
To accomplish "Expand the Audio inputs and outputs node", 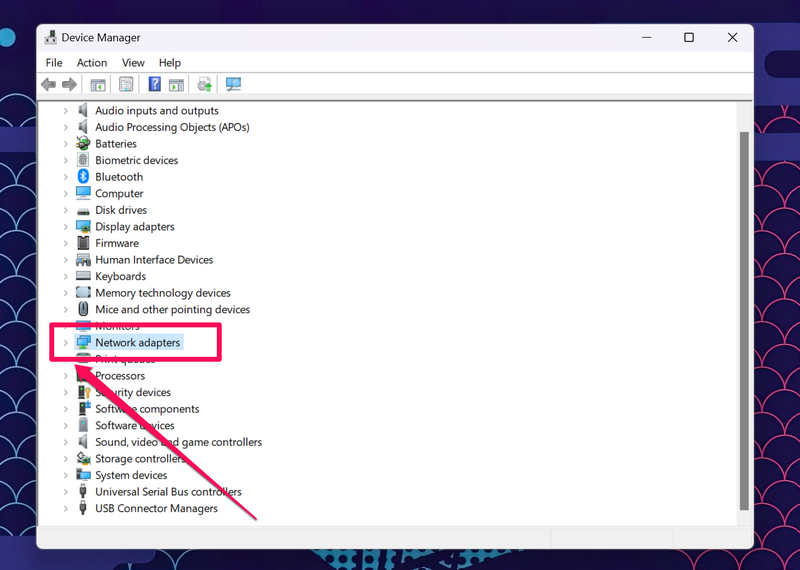I will (x=66, y=111).
